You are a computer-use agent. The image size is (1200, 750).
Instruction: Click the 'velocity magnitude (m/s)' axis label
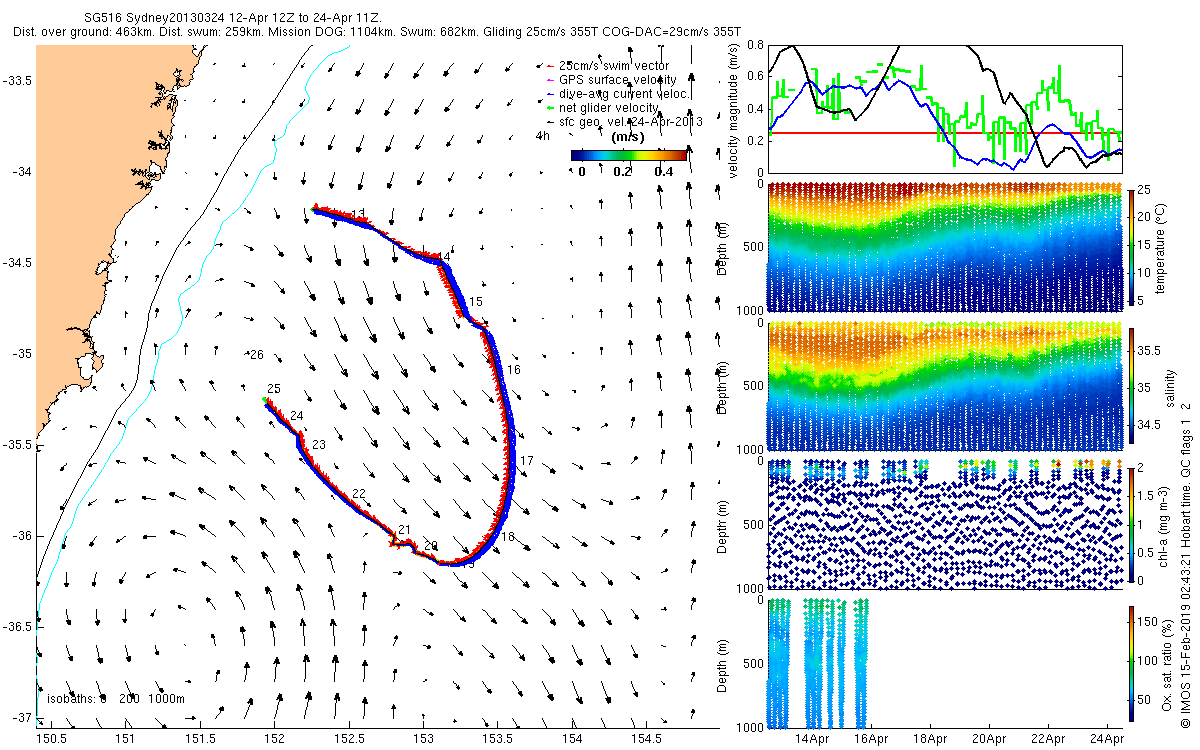(735, 109)
